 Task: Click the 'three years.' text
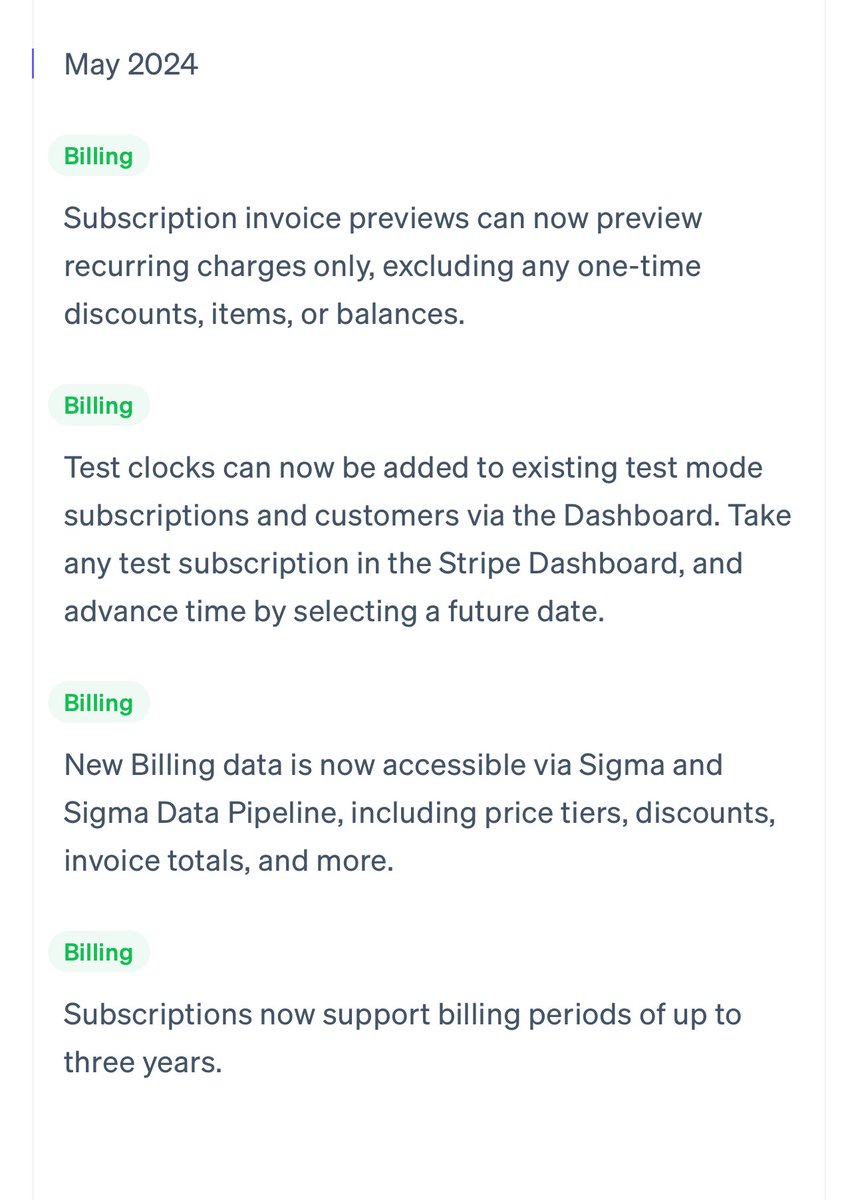pyautogui.click(x=142, y=1062)
